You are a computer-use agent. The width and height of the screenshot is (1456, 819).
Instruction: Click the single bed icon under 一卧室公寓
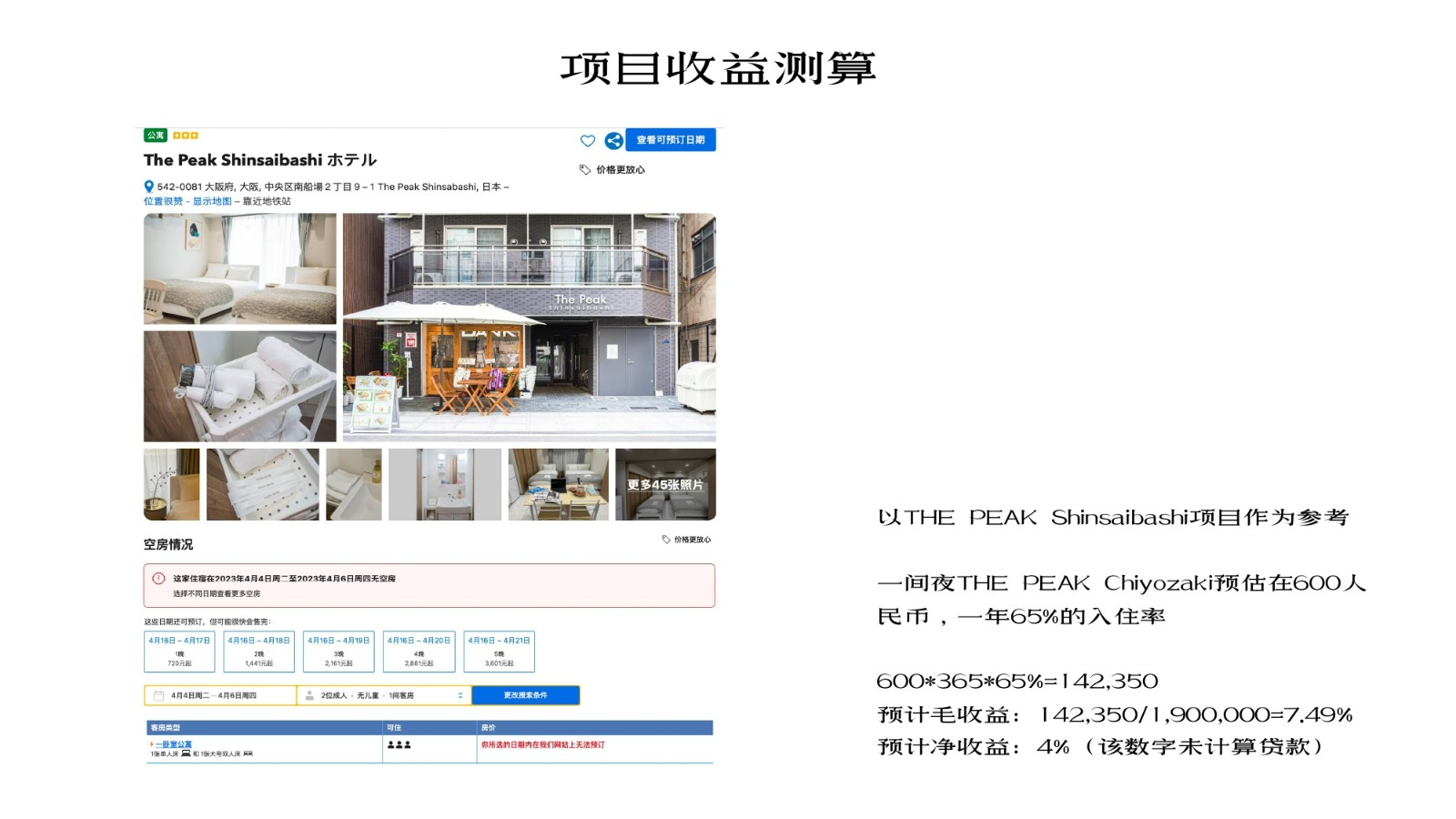[x=187, y=753]
